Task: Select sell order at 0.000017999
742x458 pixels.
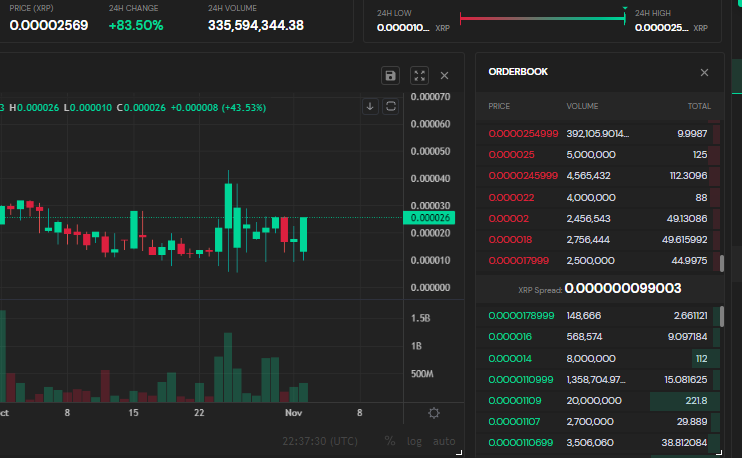Action: click(598, 261)
